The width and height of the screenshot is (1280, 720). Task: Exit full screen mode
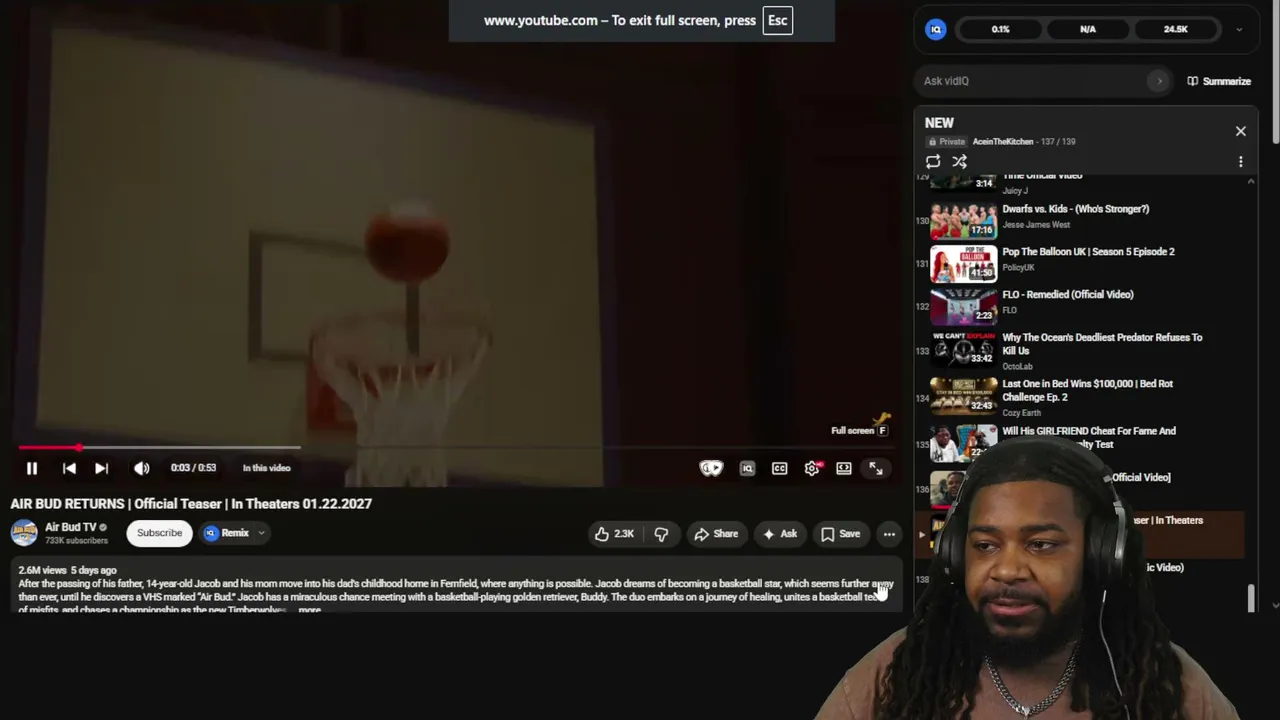tap(876, 468)
